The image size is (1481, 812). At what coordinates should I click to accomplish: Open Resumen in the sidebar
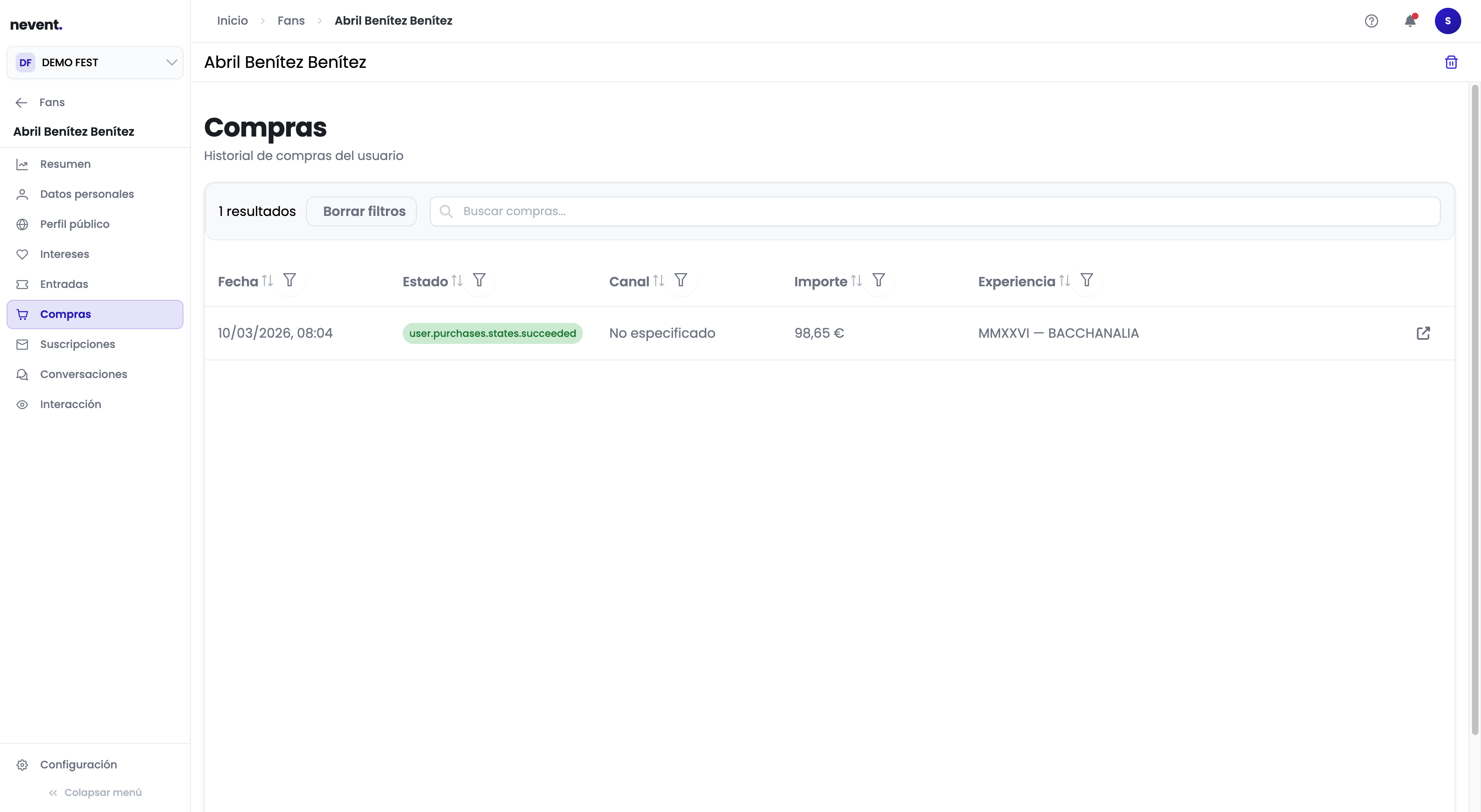pyautogui.click(x=95, y=165)
